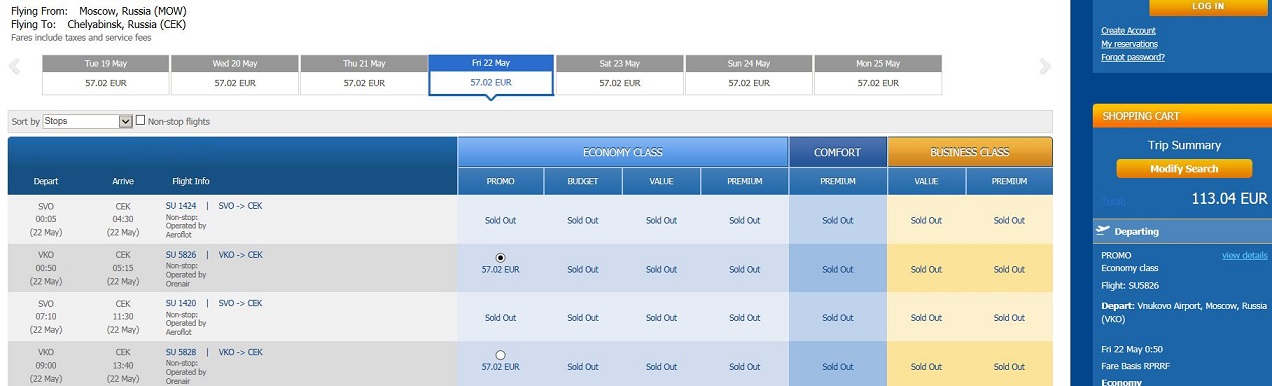
Task: Open view details link for departing flight
Action: point(1244,255)
